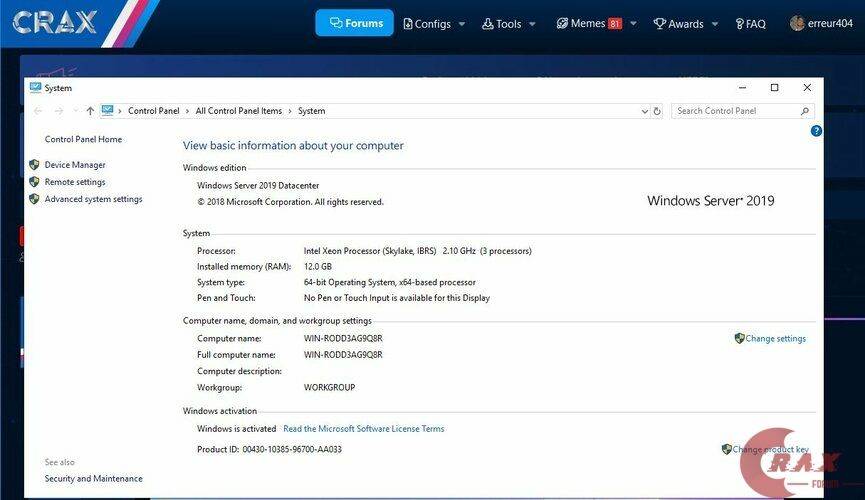Expand chevron after All Control Panel Items
This screenshot has height=500, width=865.
[290, 111]
